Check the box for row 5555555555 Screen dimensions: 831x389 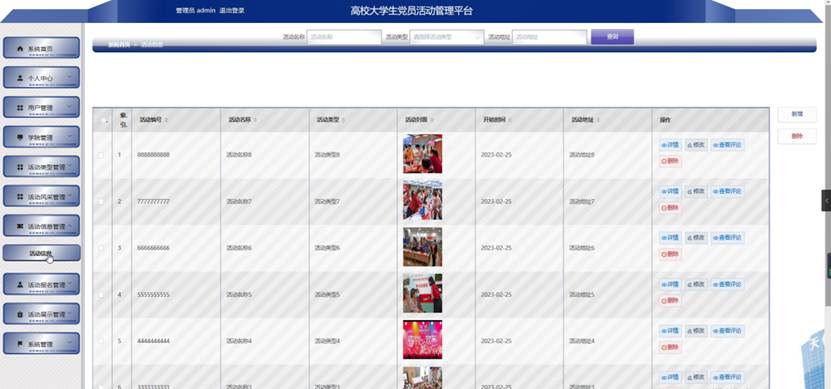click(x=101, y=295)
